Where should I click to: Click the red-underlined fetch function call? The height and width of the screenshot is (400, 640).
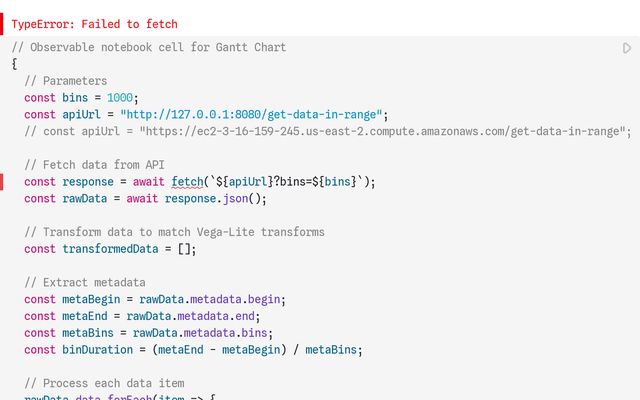187,182
